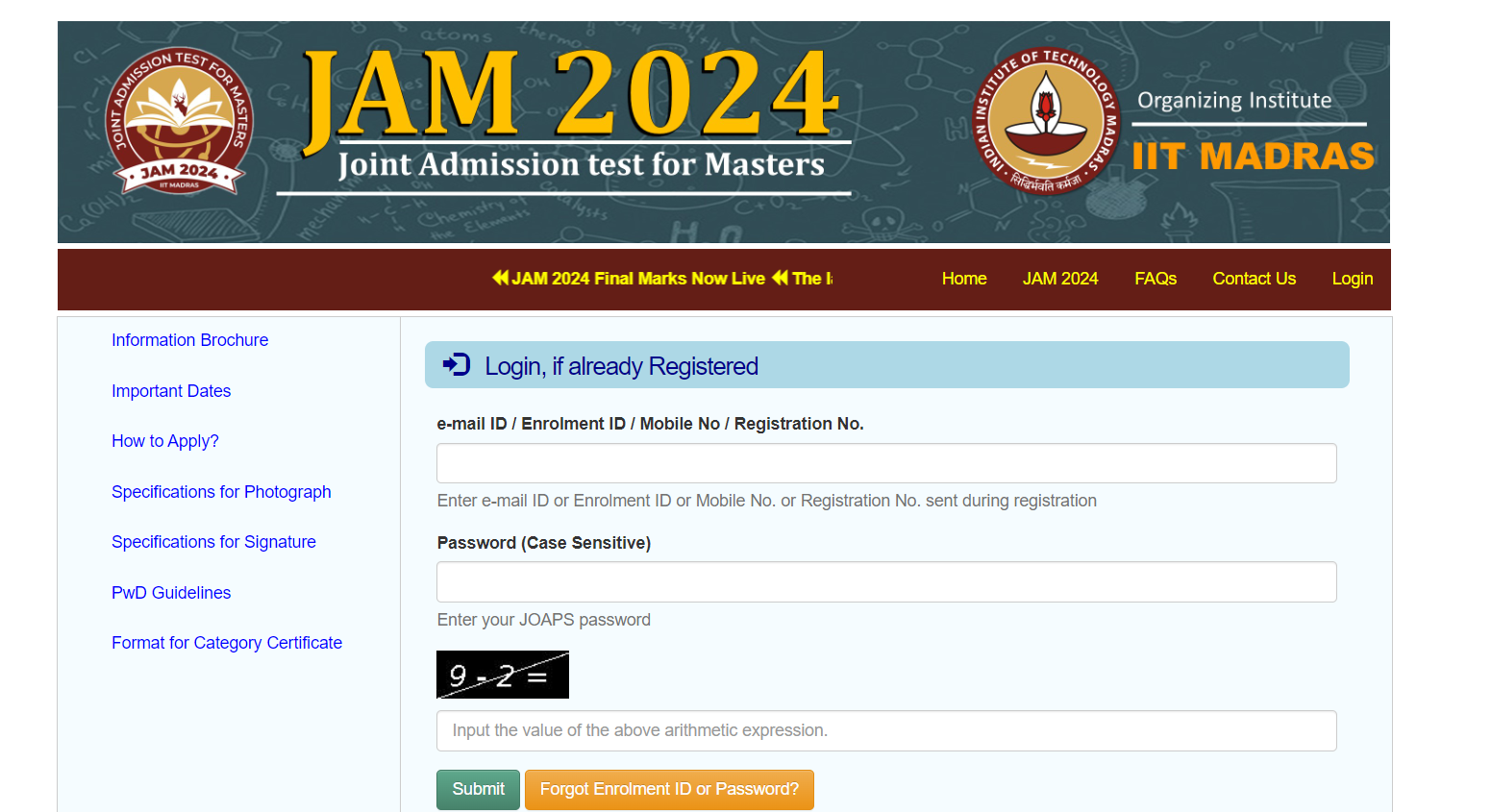This screenshot has height=812, width=1491.
Task: Focus the Password input field
Action: pos(886,582)
